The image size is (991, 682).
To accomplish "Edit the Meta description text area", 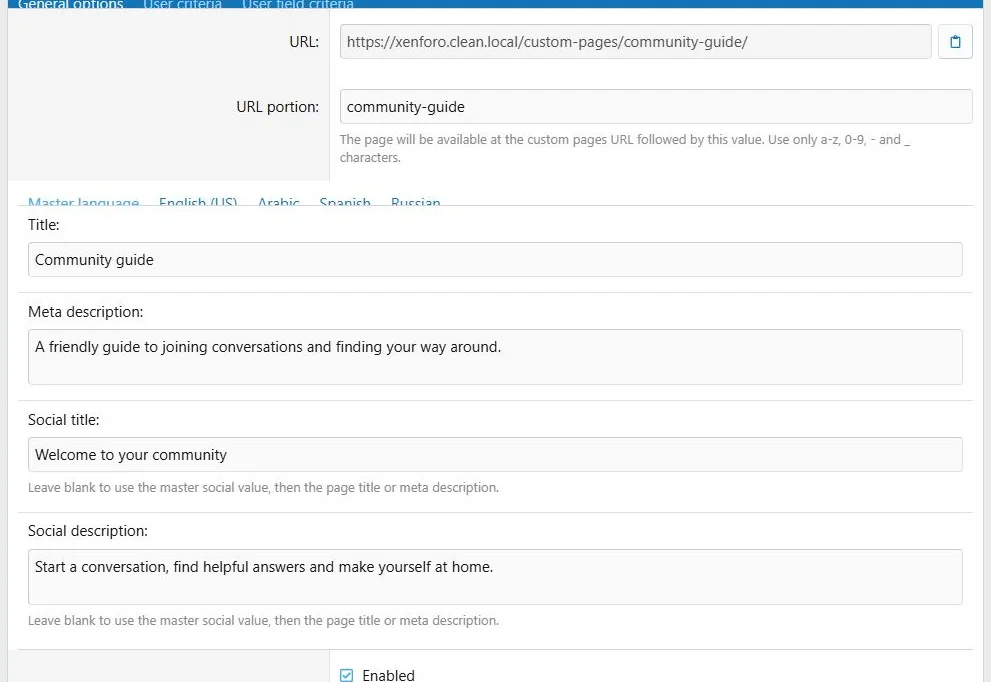I will 495,356.
